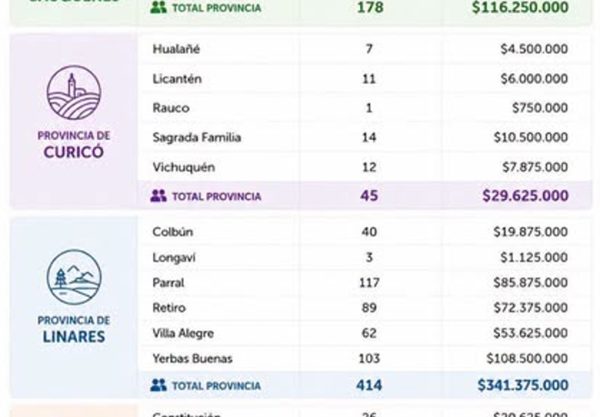Click the PROVINCIA DE LINARES label
Screen dimensions: 600x417
74,329
